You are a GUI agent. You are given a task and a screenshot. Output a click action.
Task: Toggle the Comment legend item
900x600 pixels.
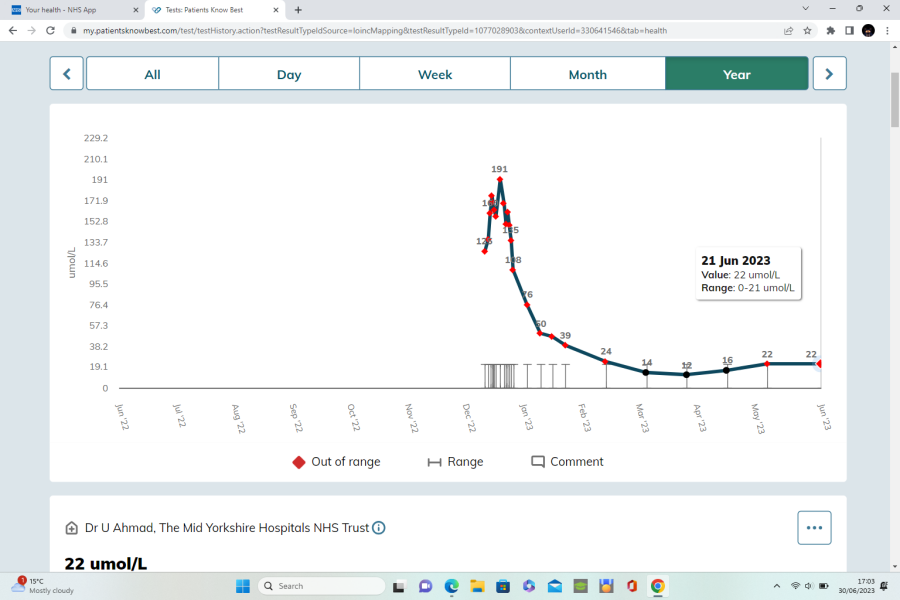(567, 462)
